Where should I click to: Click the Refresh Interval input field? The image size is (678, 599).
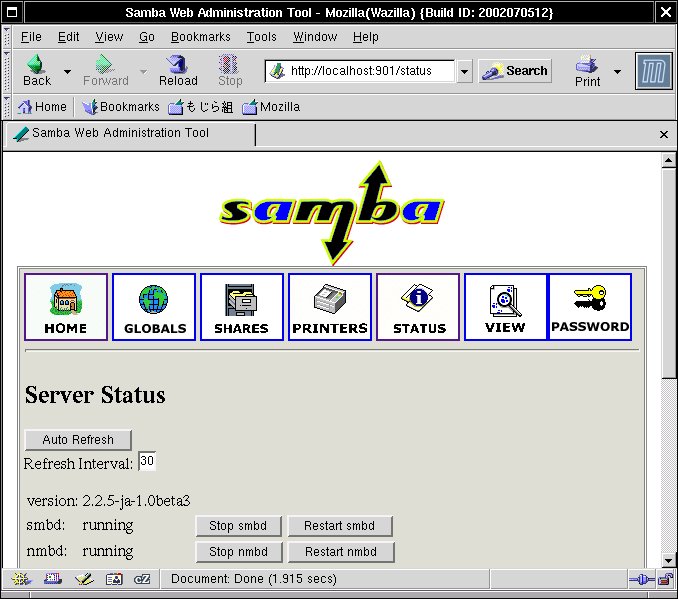[x=147, y=461]
